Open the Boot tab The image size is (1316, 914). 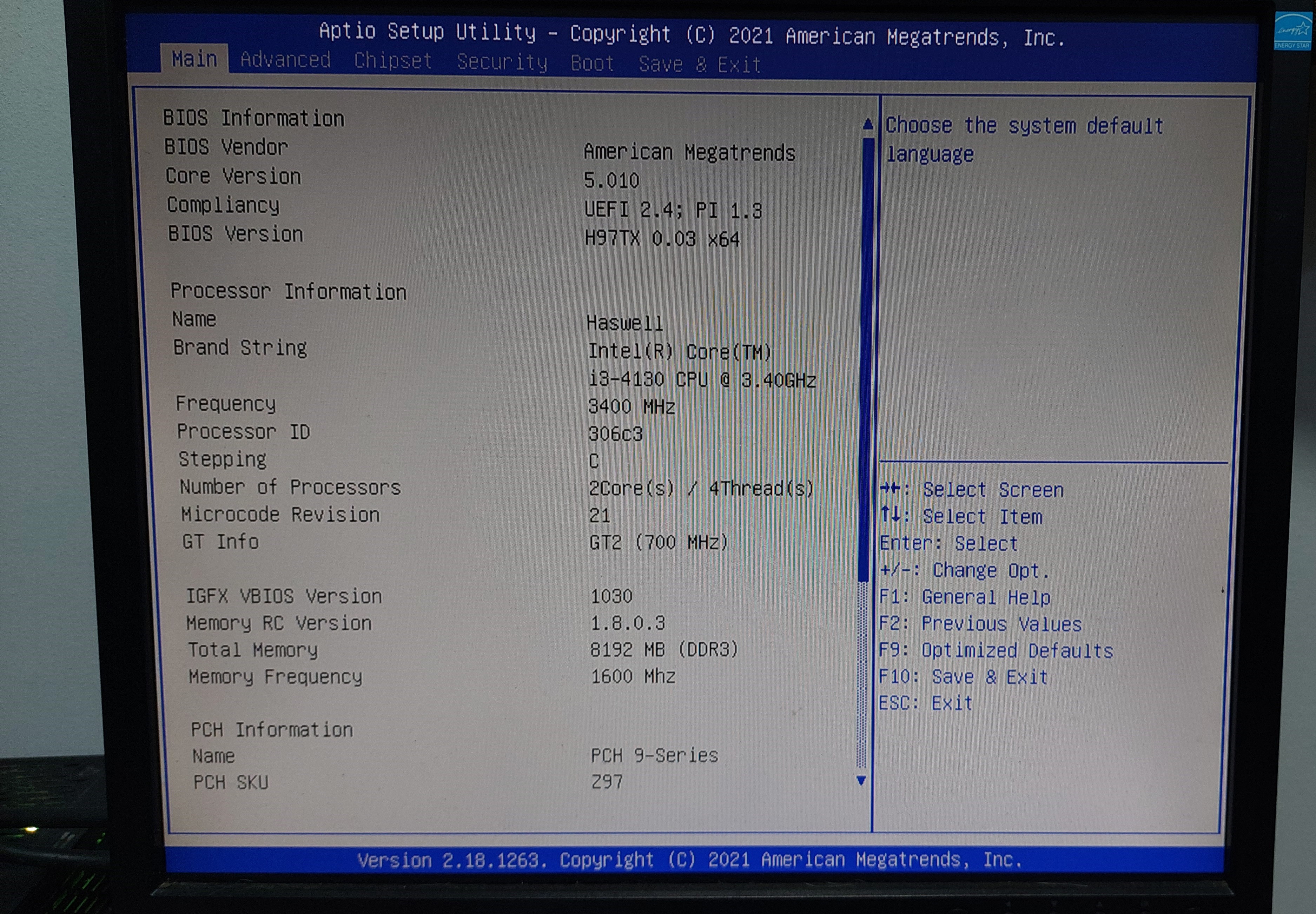(592, 63)
